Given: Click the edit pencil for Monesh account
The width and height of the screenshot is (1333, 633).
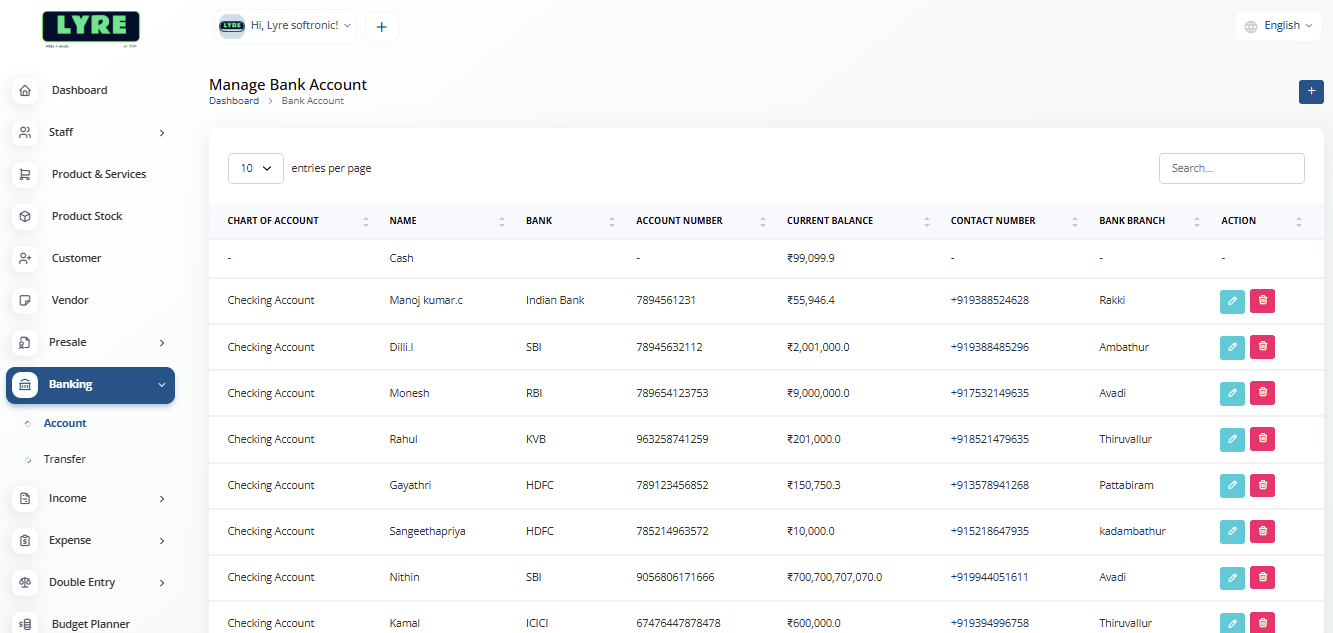Looking at the screenshot, I should coord(1232,393).
